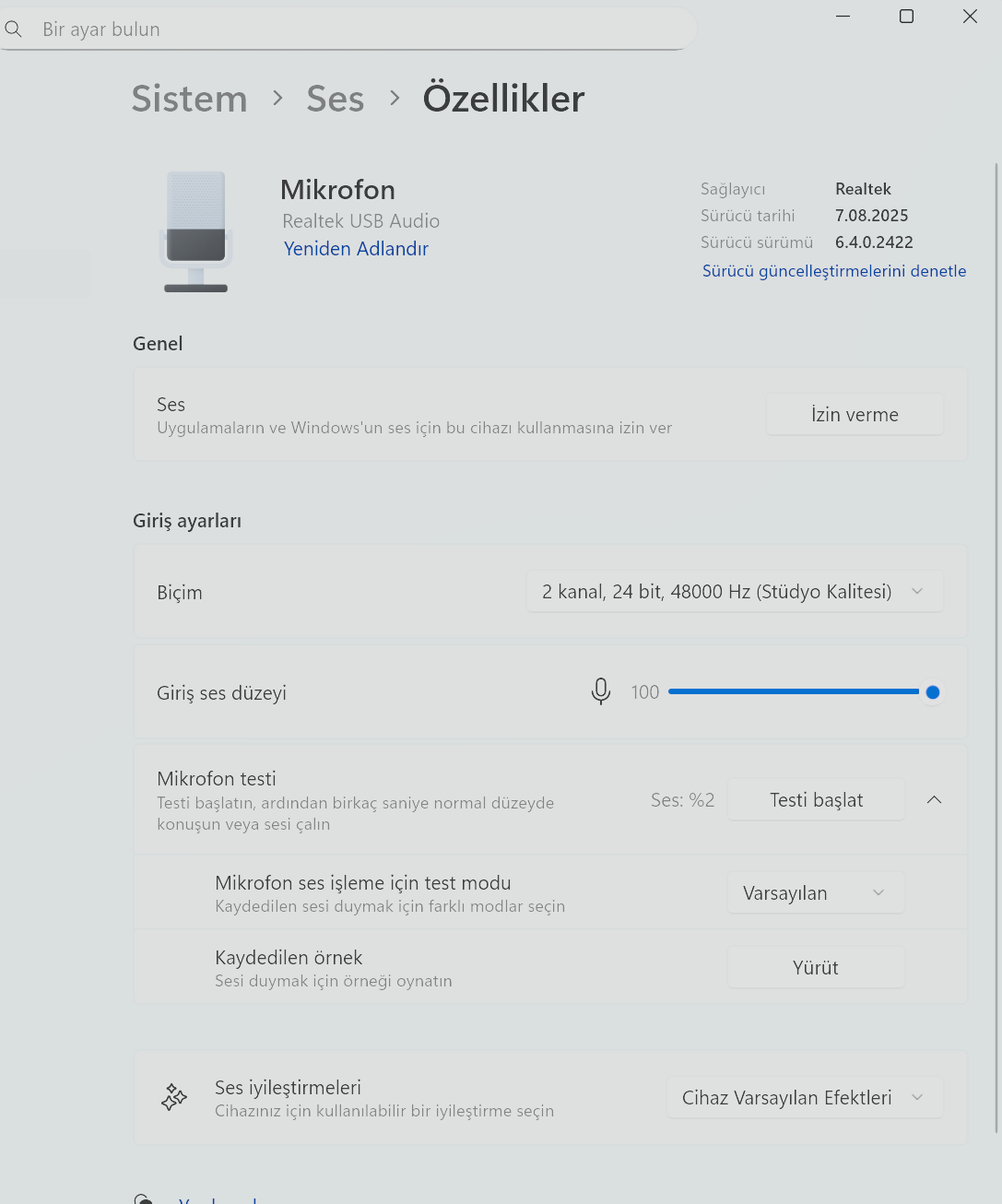This screenshot has height=1204, width=1002.
Task: Maximize the settings window
Action: tap(906, 17)
